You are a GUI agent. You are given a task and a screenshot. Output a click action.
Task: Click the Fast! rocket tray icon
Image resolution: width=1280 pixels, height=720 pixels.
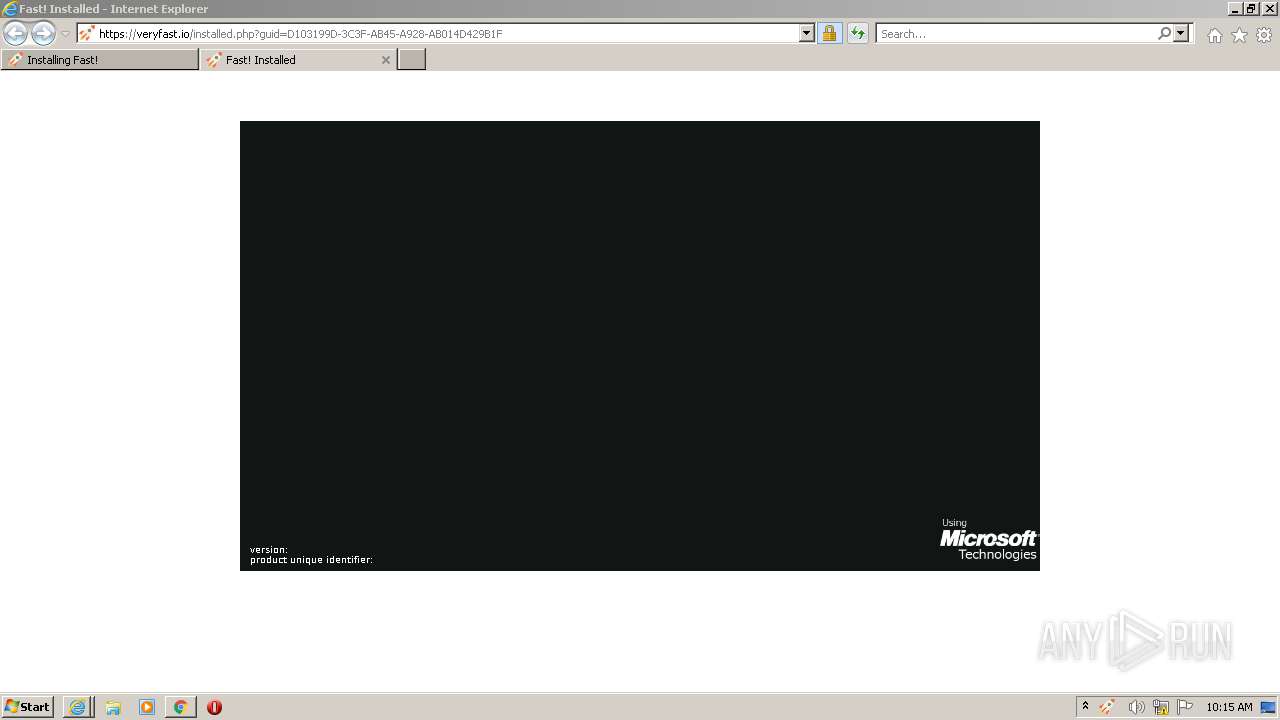[1107, 707]
